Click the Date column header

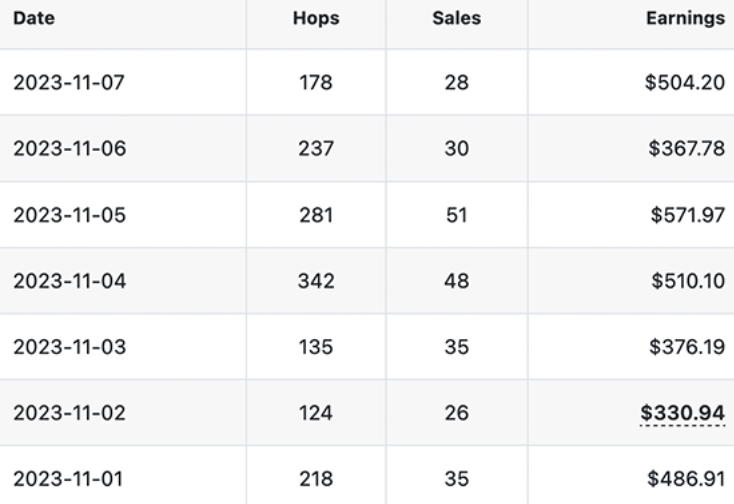(34, 18)
